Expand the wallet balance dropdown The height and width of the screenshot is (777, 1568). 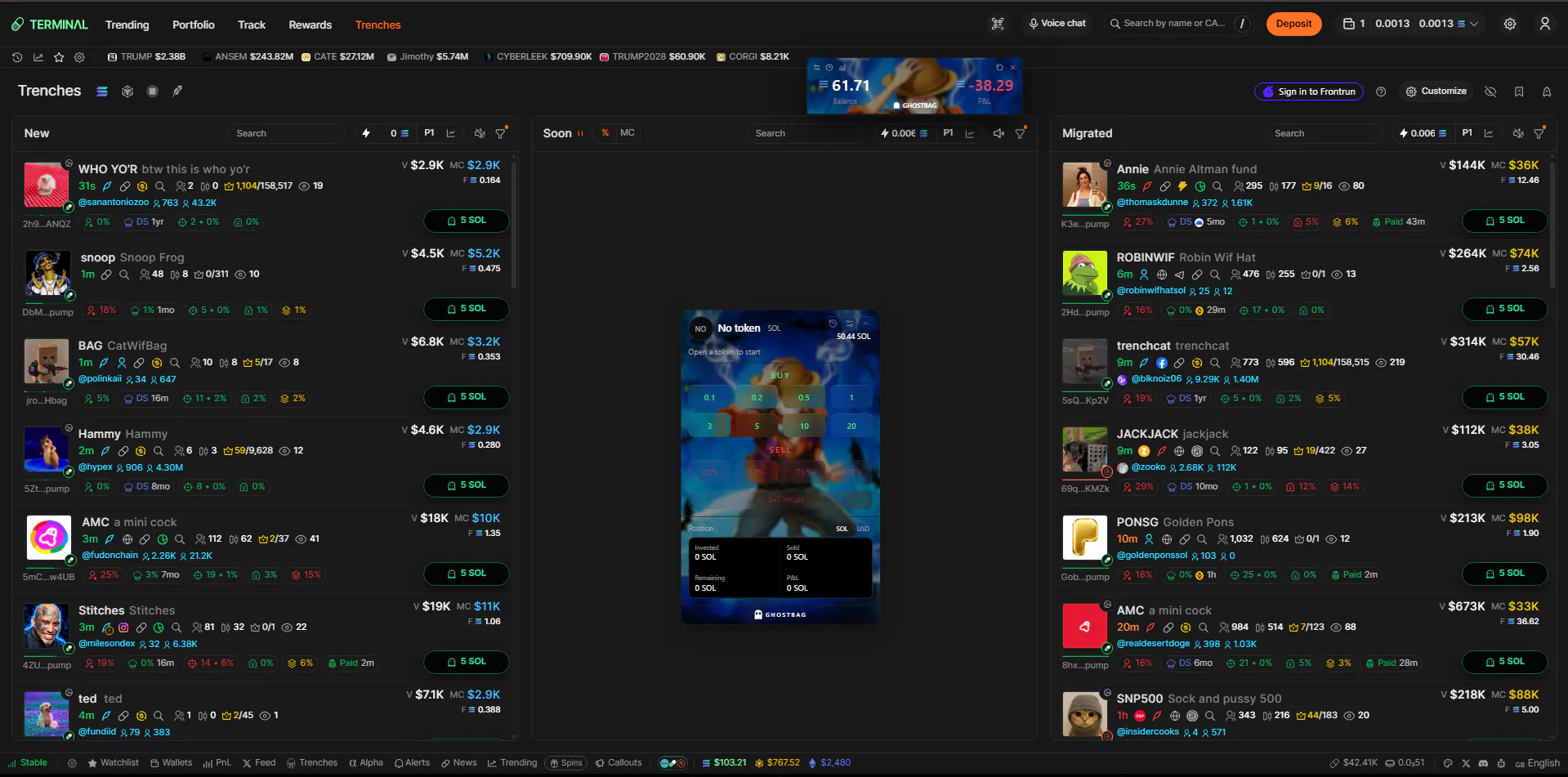(1474, 24)
